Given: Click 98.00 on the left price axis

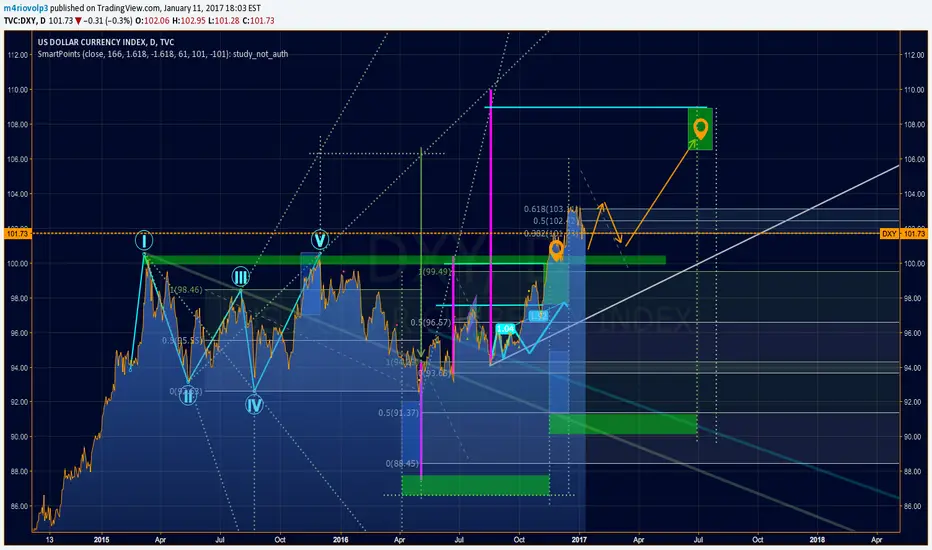Looking at the screenshot, I should 17,298.
